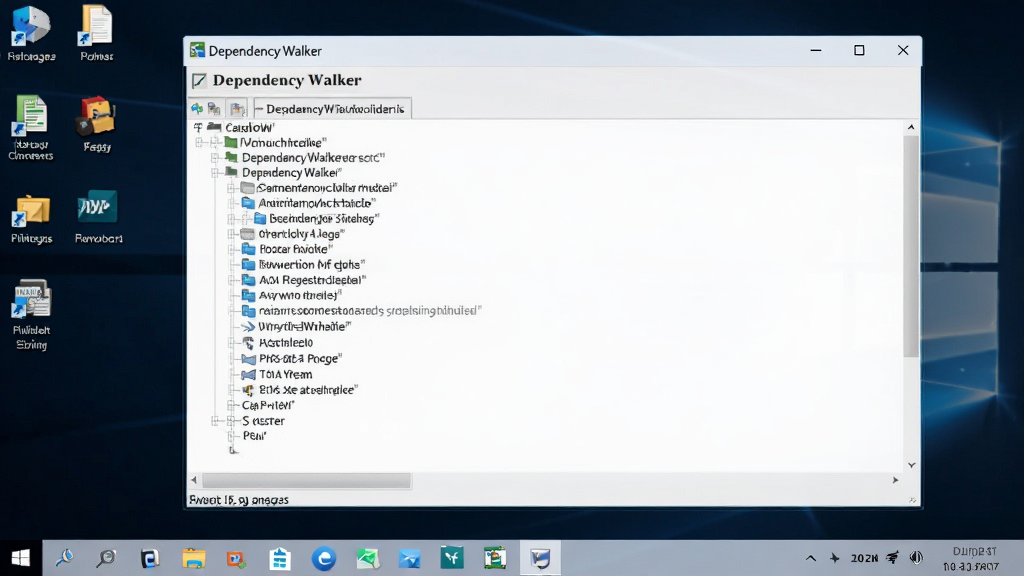Open the 'Pohner' document desktop shortcut
Viewport: 1024px width, 576px height.
point(97,34)
